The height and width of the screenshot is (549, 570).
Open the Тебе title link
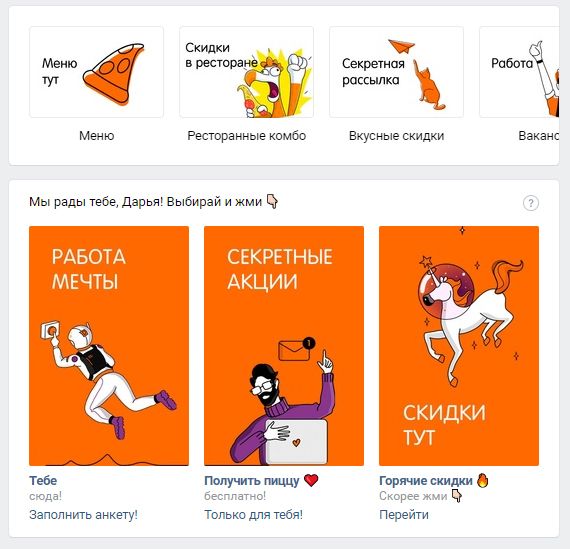[43, 481]
